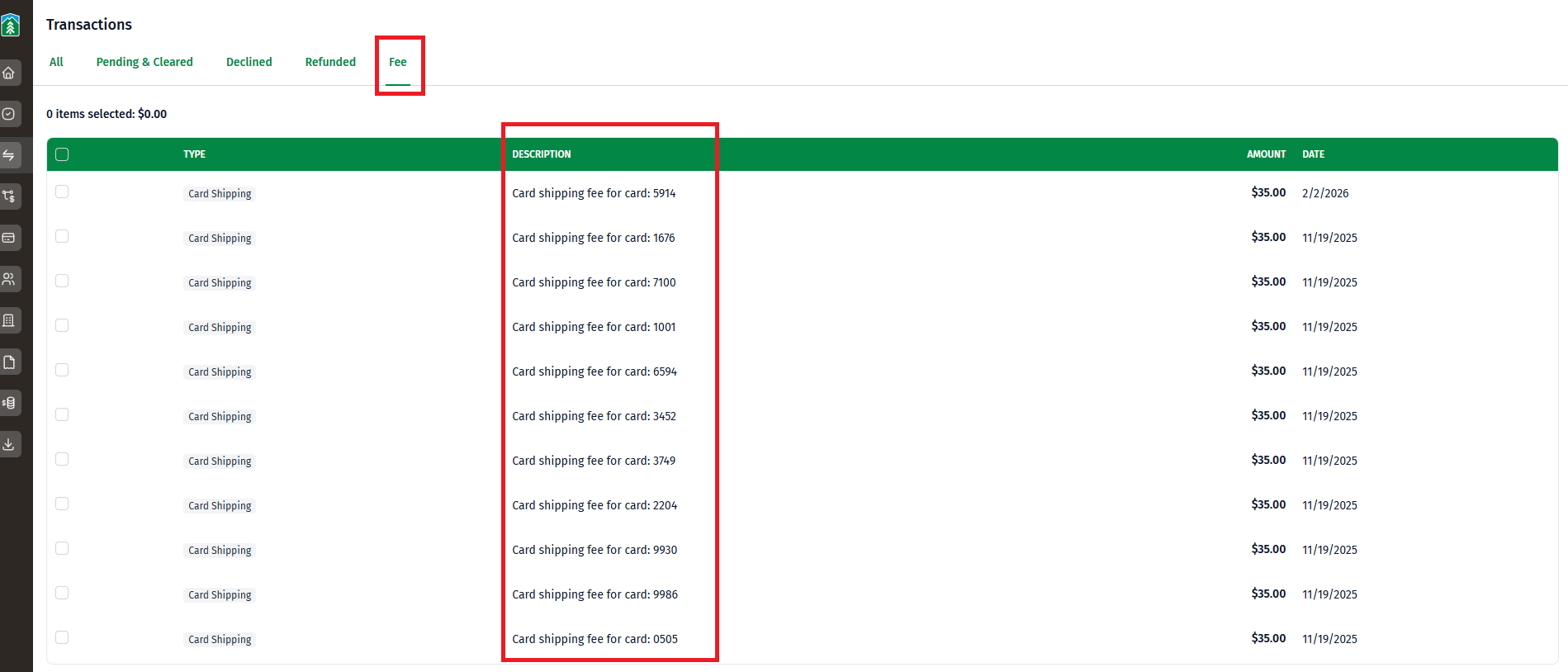Click the AMOUNT column header
1568x672 pixels.
[1267, 154]
